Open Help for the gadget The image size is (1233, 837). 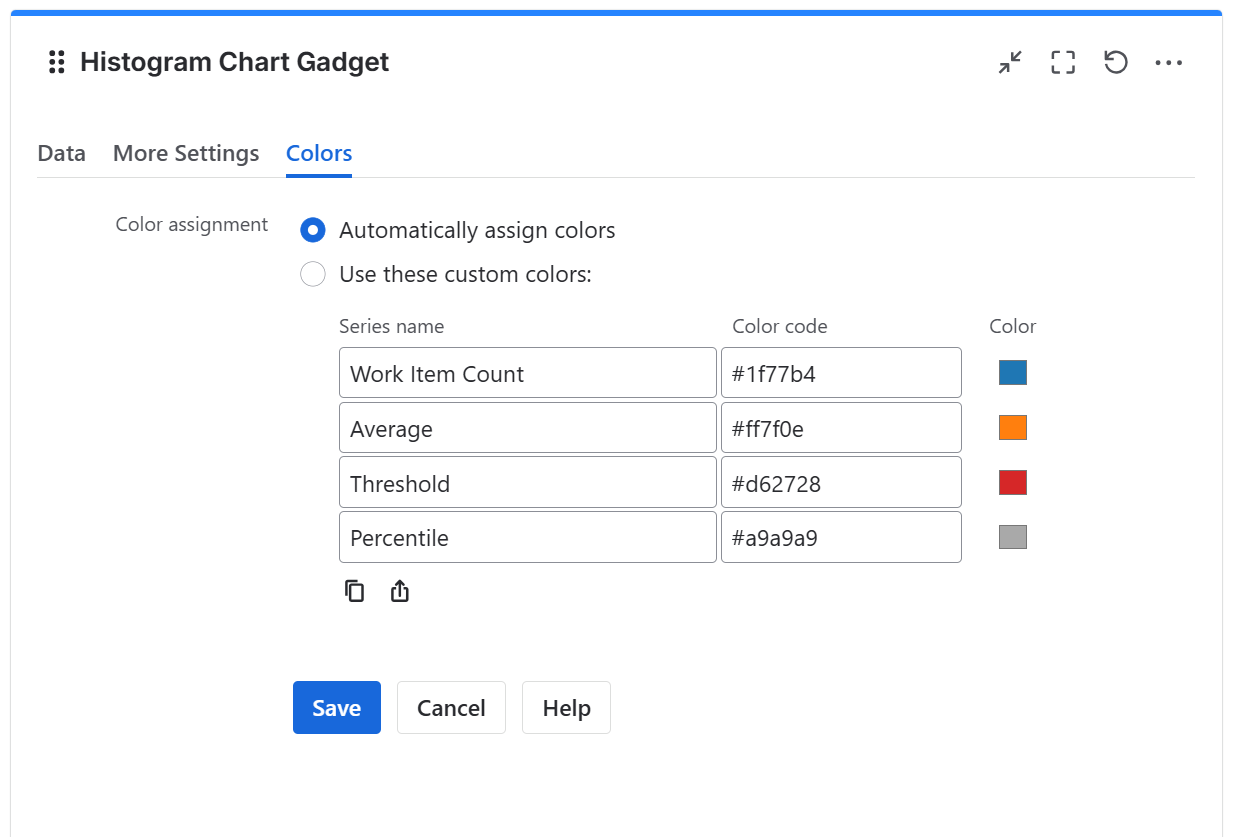click(566, 707)
